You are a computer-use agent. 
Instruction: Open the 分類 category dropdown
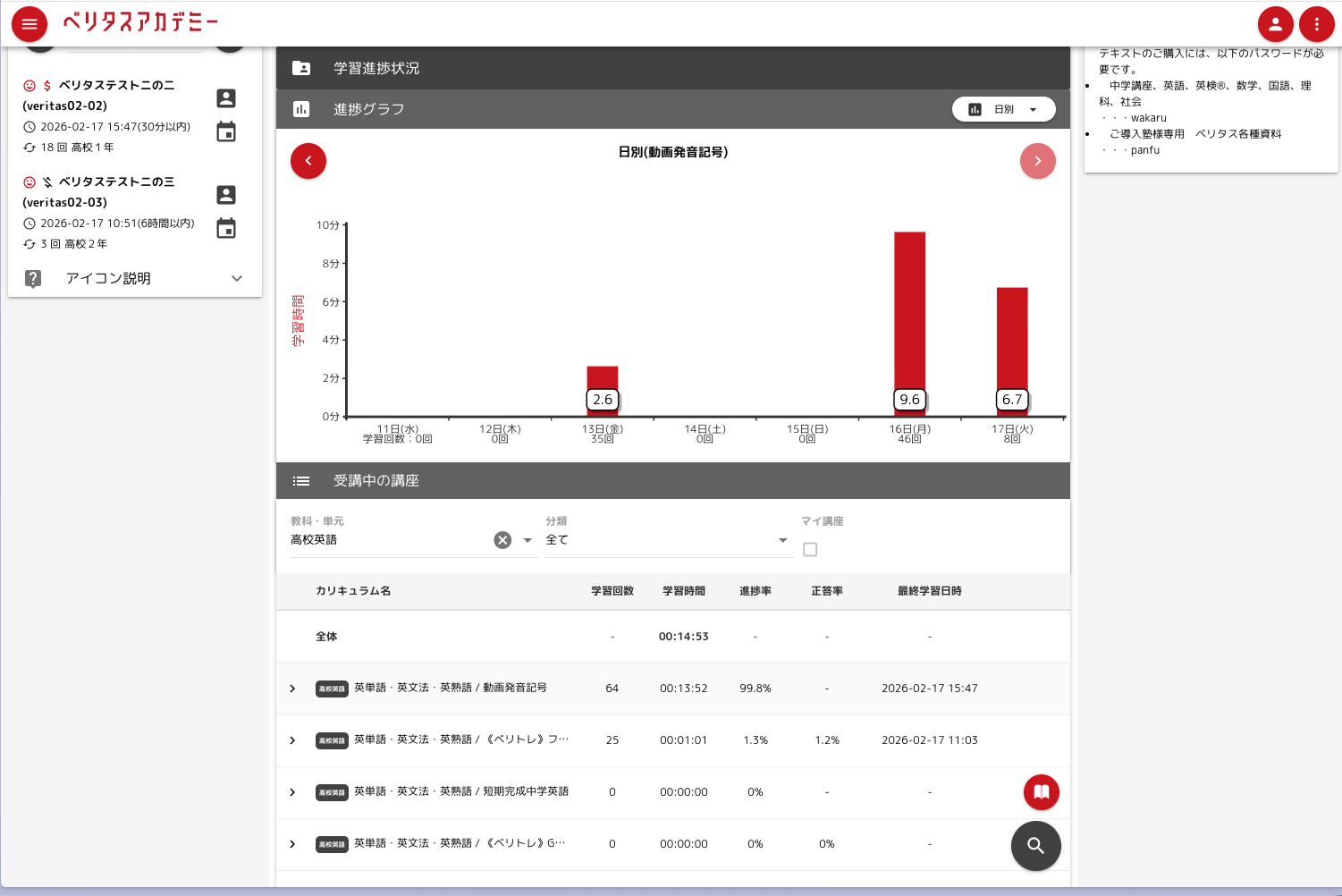[667, 540]
